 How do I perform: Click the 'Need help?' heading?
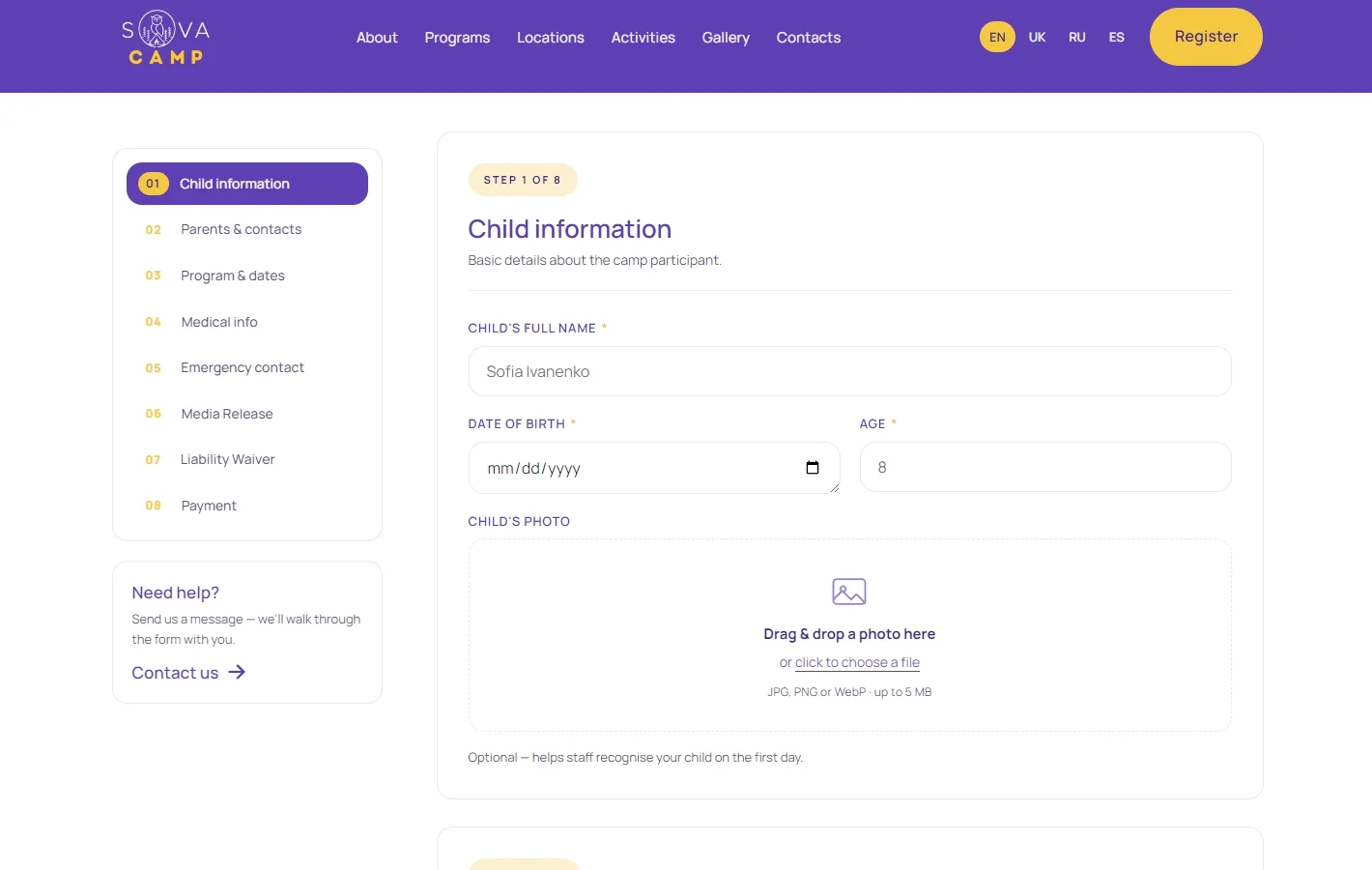(x=176, y=593)
